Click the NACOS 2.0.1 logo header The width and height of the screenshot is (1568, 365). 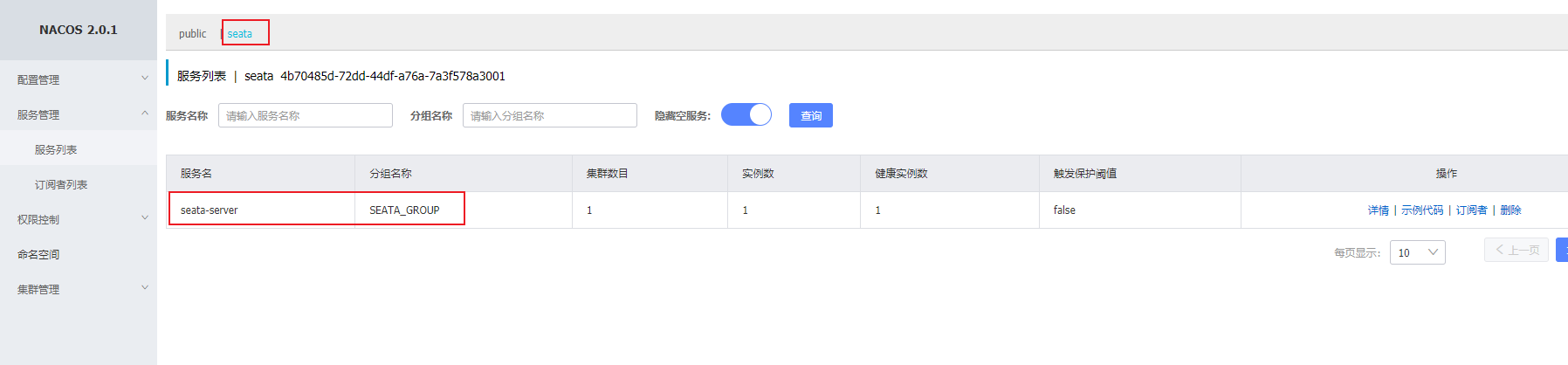coord(79,30)
